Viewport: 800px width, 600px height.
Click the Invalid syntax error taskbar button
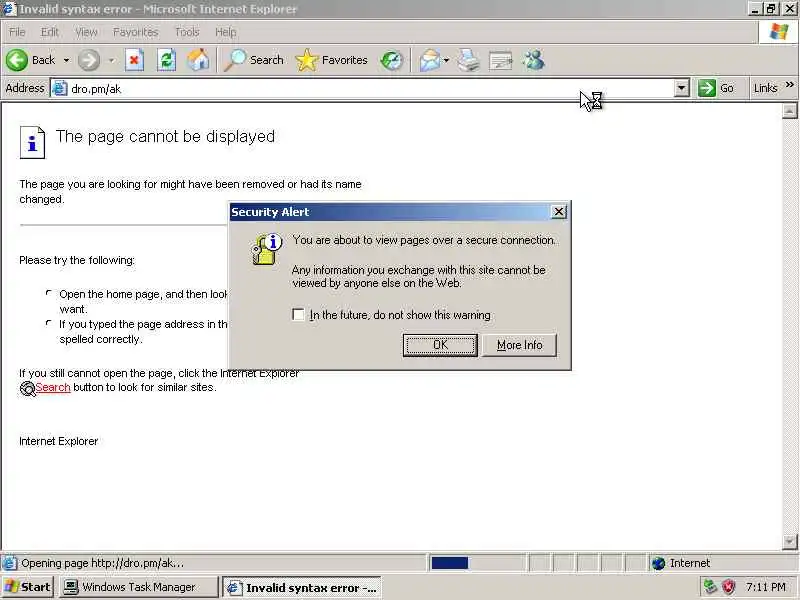click(x=302, y=588)
